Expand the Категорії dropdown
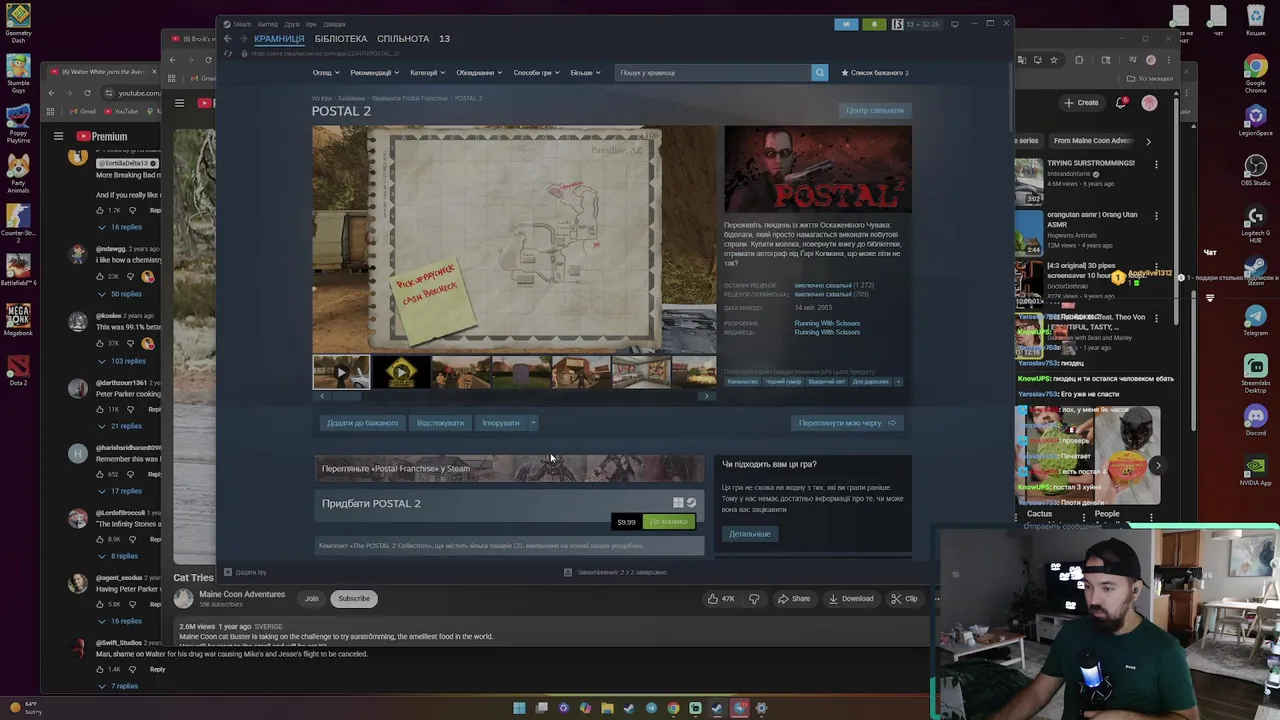The image size is (1280, 720). [428, 73]
